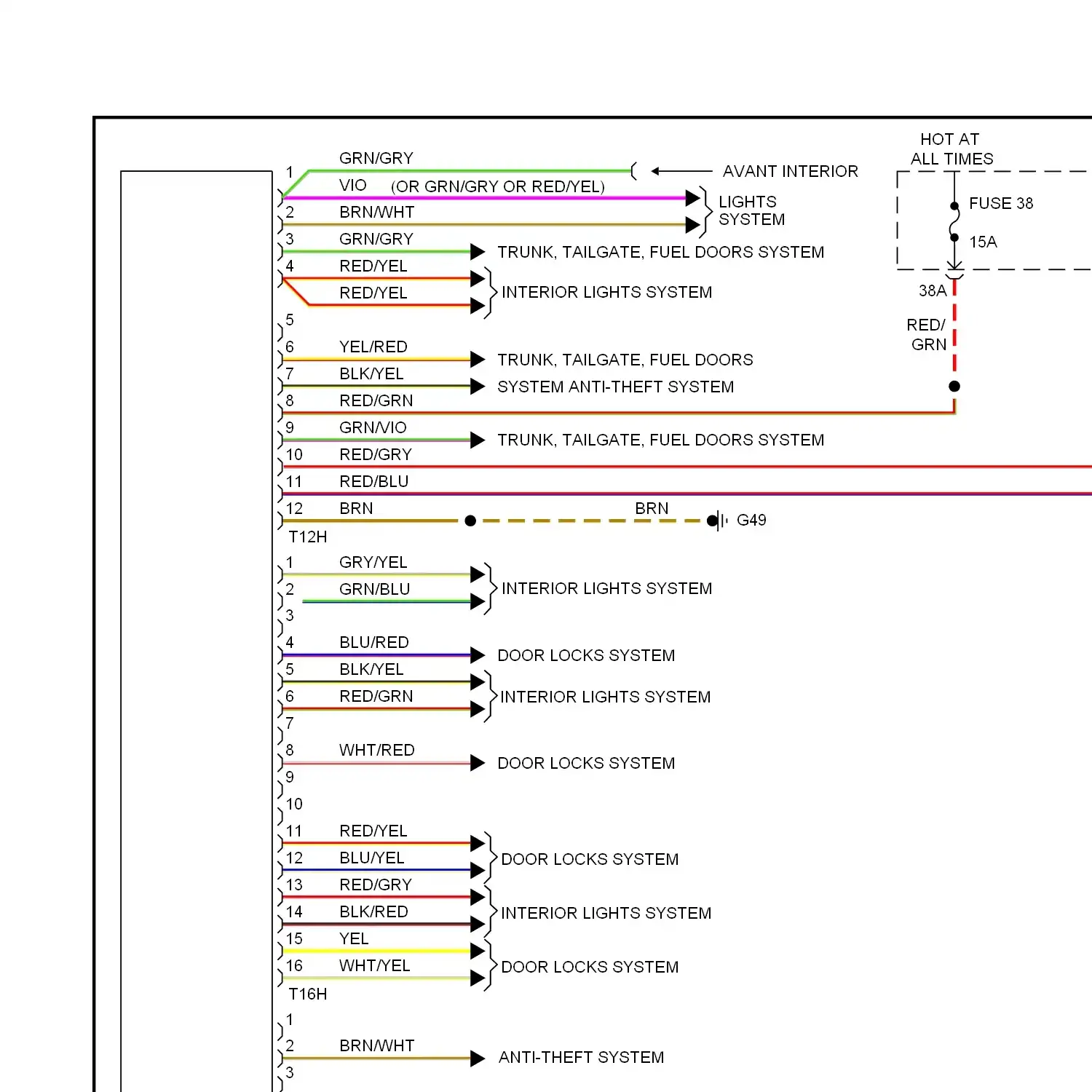Click the YEL/RED wire label
Screen dimensions: 1092x1092
(x=373, y=347)
